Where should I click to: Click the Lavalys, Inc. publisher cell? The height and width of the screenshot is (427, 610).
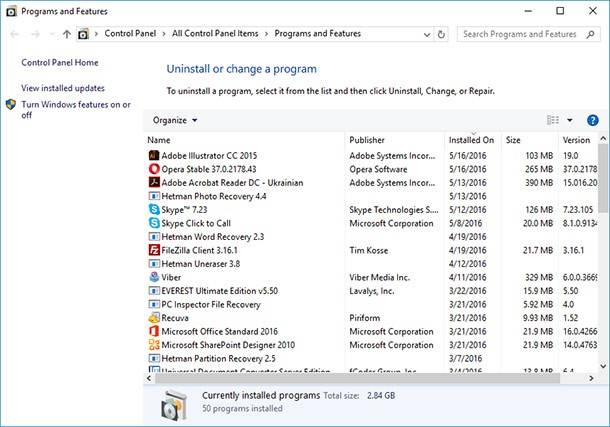(x=372, y=291)
